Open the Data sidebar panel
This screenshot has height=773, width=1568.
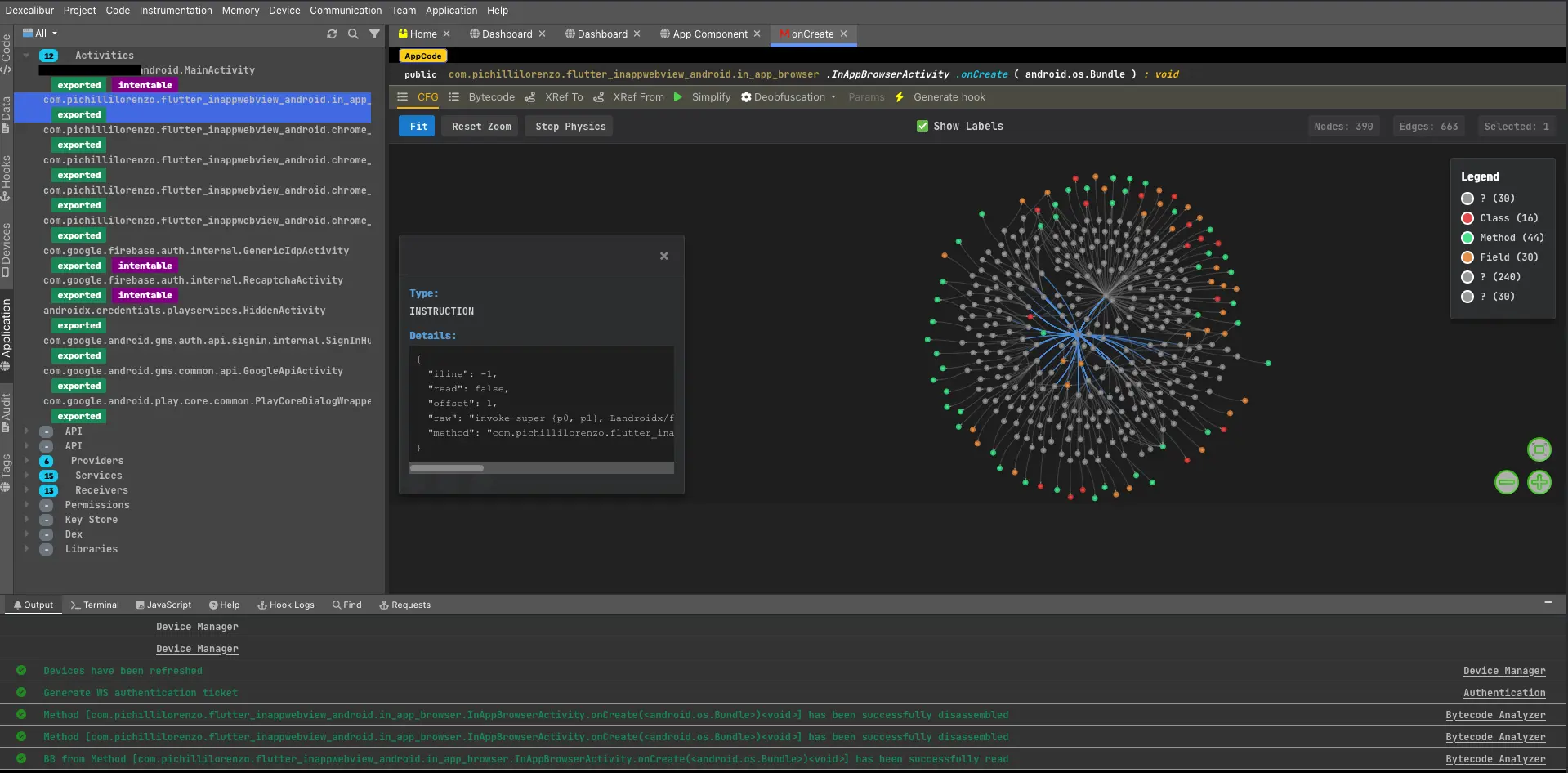tap(7, 115)
